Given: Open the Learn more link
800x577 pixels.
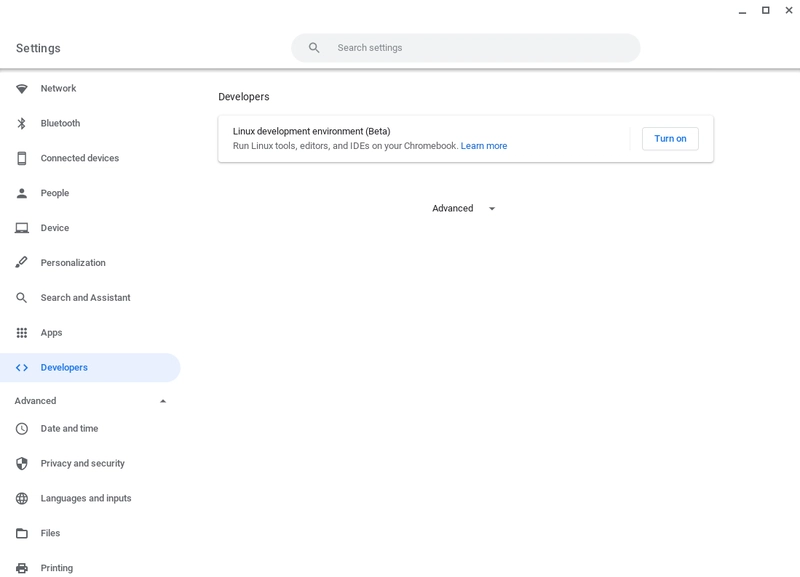Looking at the screenshot, I should 484,146.
